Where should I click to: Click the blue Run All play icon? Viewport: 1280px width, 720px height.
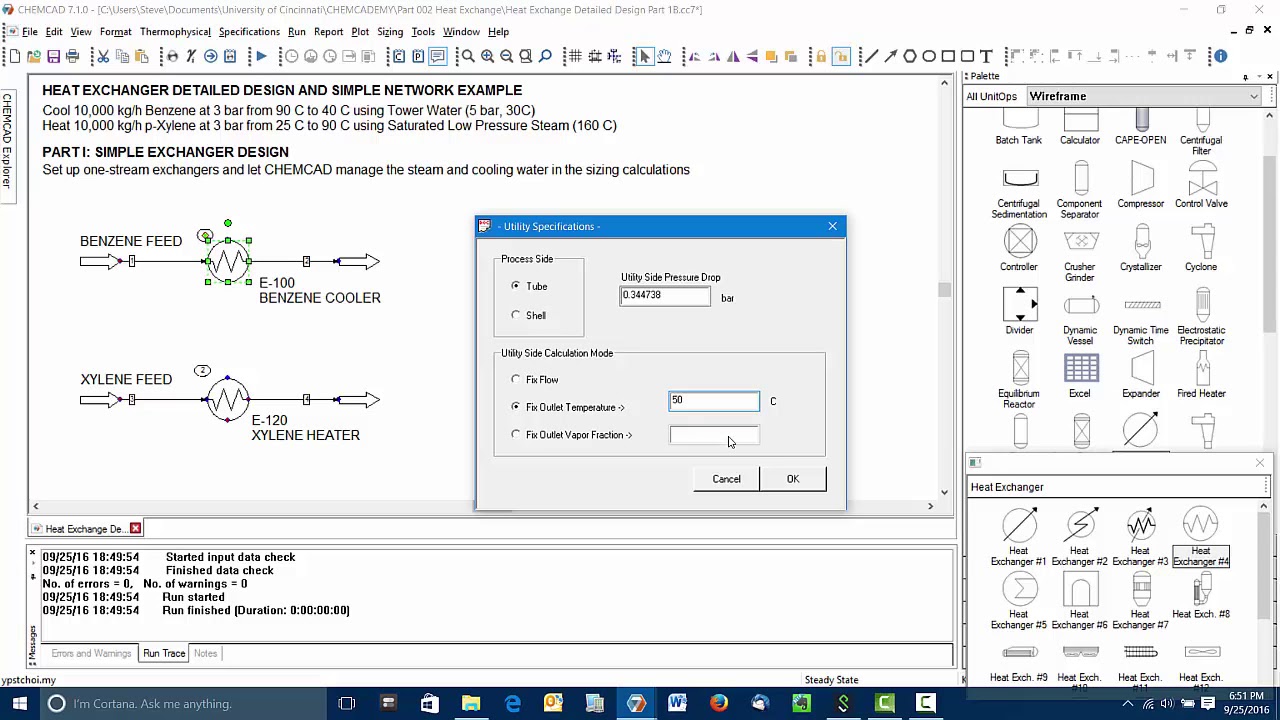(261, 56)
